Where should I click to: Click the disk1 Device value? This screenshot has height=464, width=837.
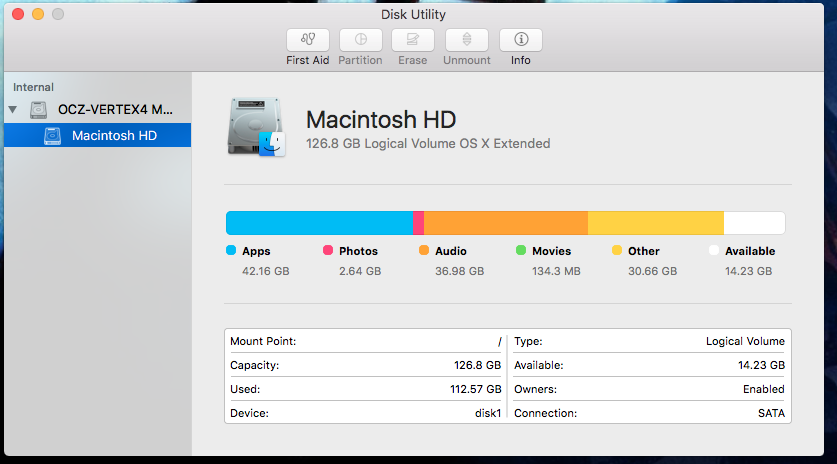click(488, 413)
